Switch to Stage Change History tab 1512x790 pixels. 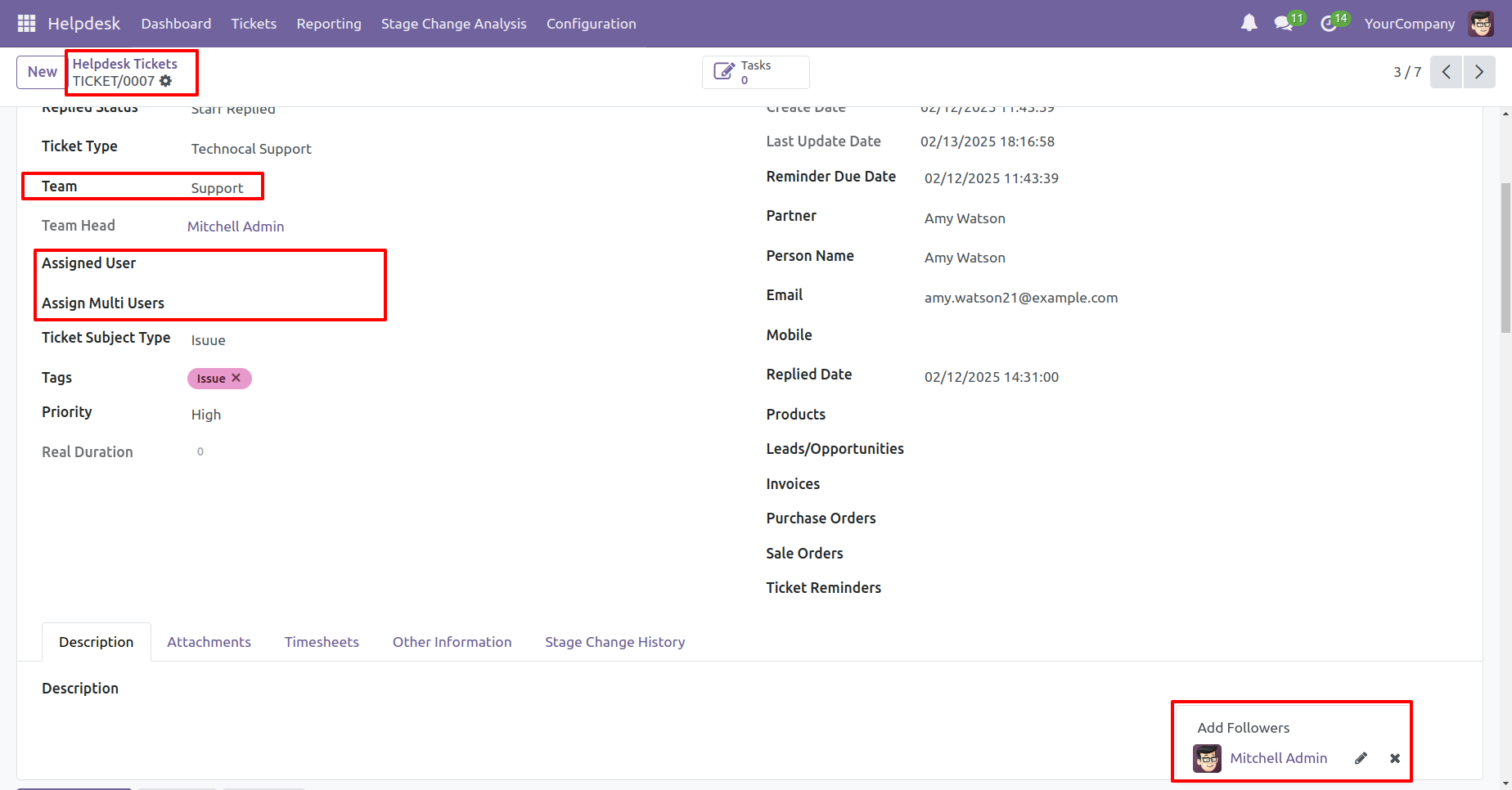tap(615, 642)
